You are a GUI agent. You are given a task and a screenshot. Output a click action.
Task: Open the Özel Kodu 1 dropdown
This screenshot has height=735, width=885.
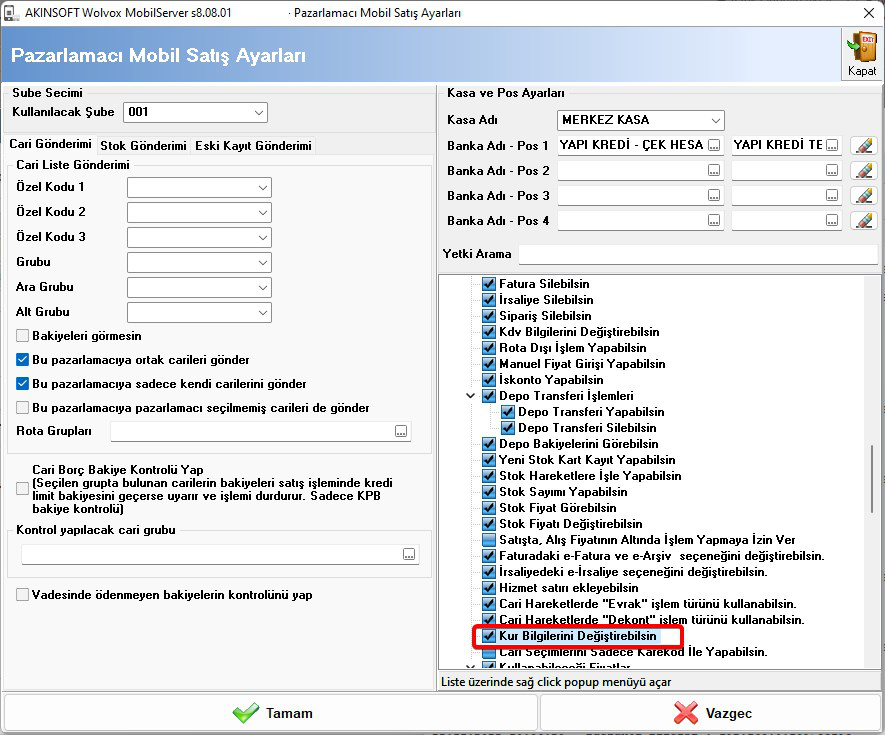[262, 187]
